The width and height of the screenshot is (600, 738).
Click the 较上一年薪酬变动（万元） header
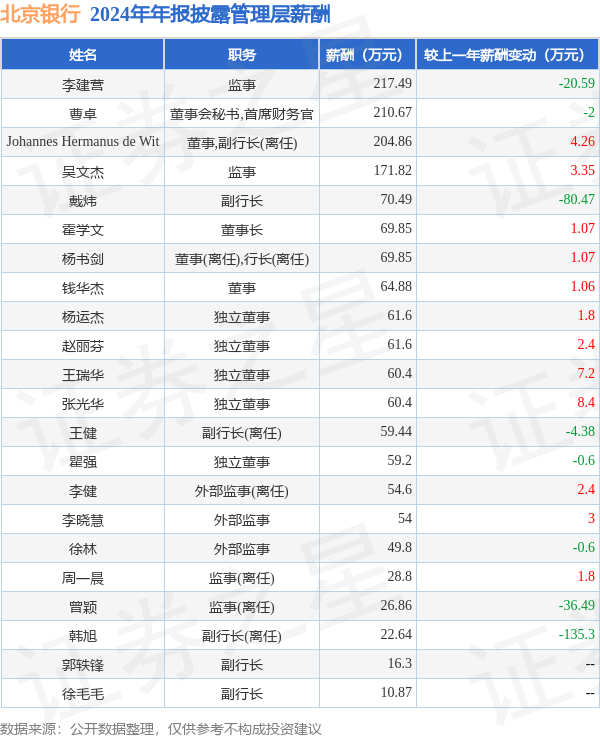(507, 55)
